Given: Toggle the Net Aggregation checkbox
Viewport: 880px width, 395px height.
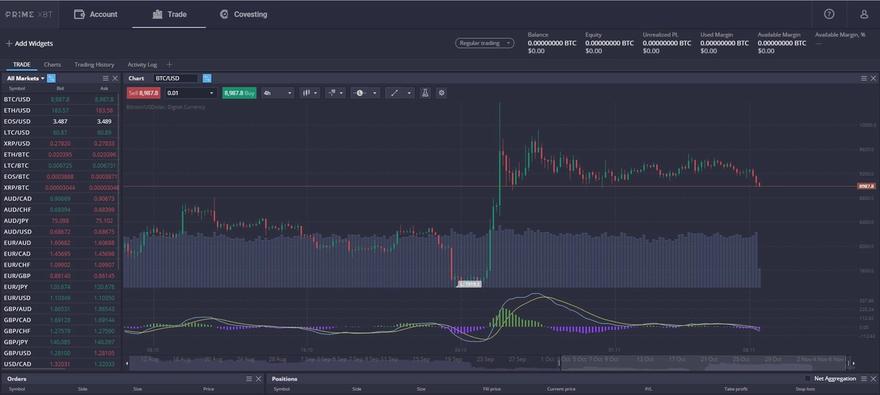Looking at the screenshot, I should coord(808,379).
